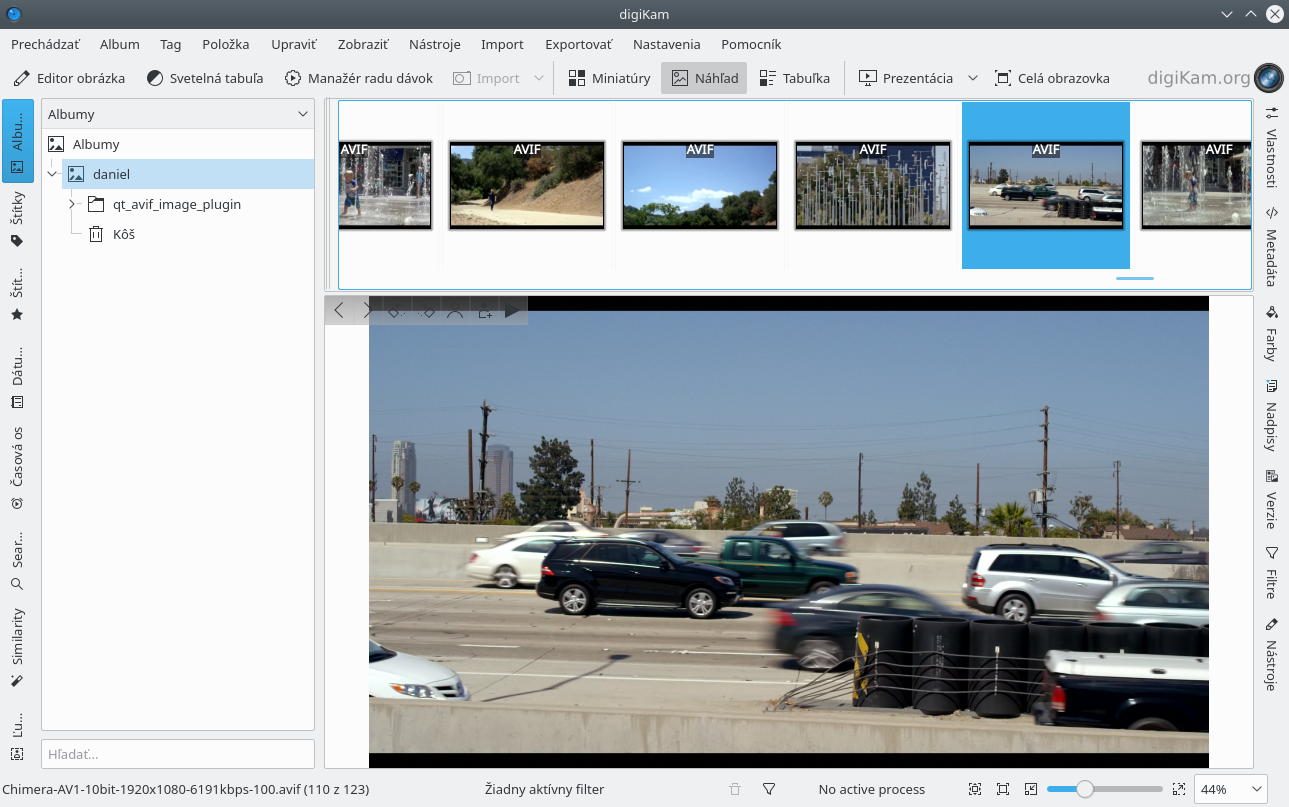Click the digiKam.org globe logo
The height and width of the screenshot is (807, 1289).
coord(1268,78)
